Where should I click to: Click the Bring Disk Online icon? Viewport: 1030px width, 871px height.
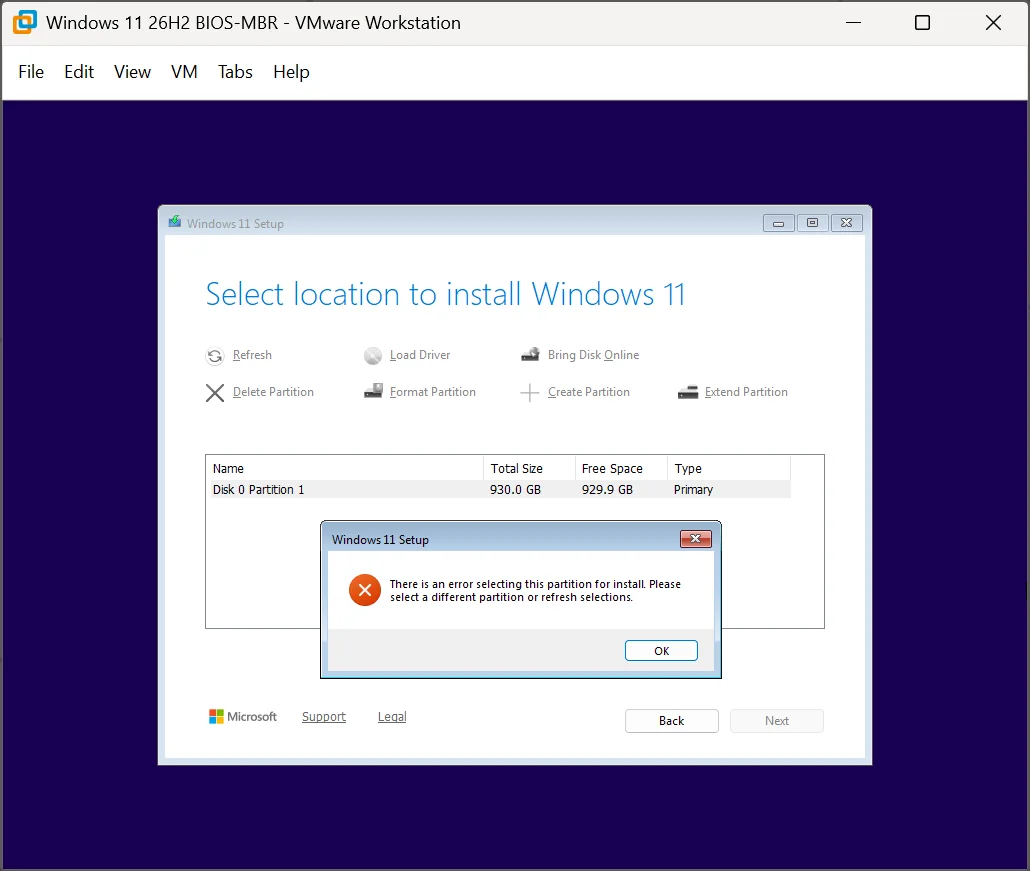[530, 355]
